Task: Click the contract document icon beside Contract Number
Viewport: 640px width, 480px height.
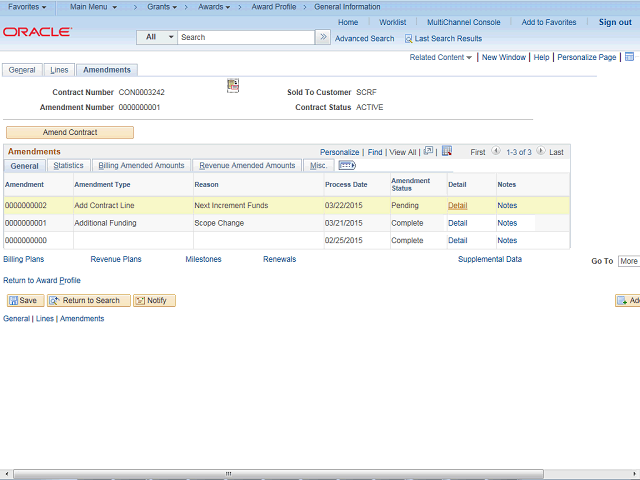Action: click(x=233, y=86)
